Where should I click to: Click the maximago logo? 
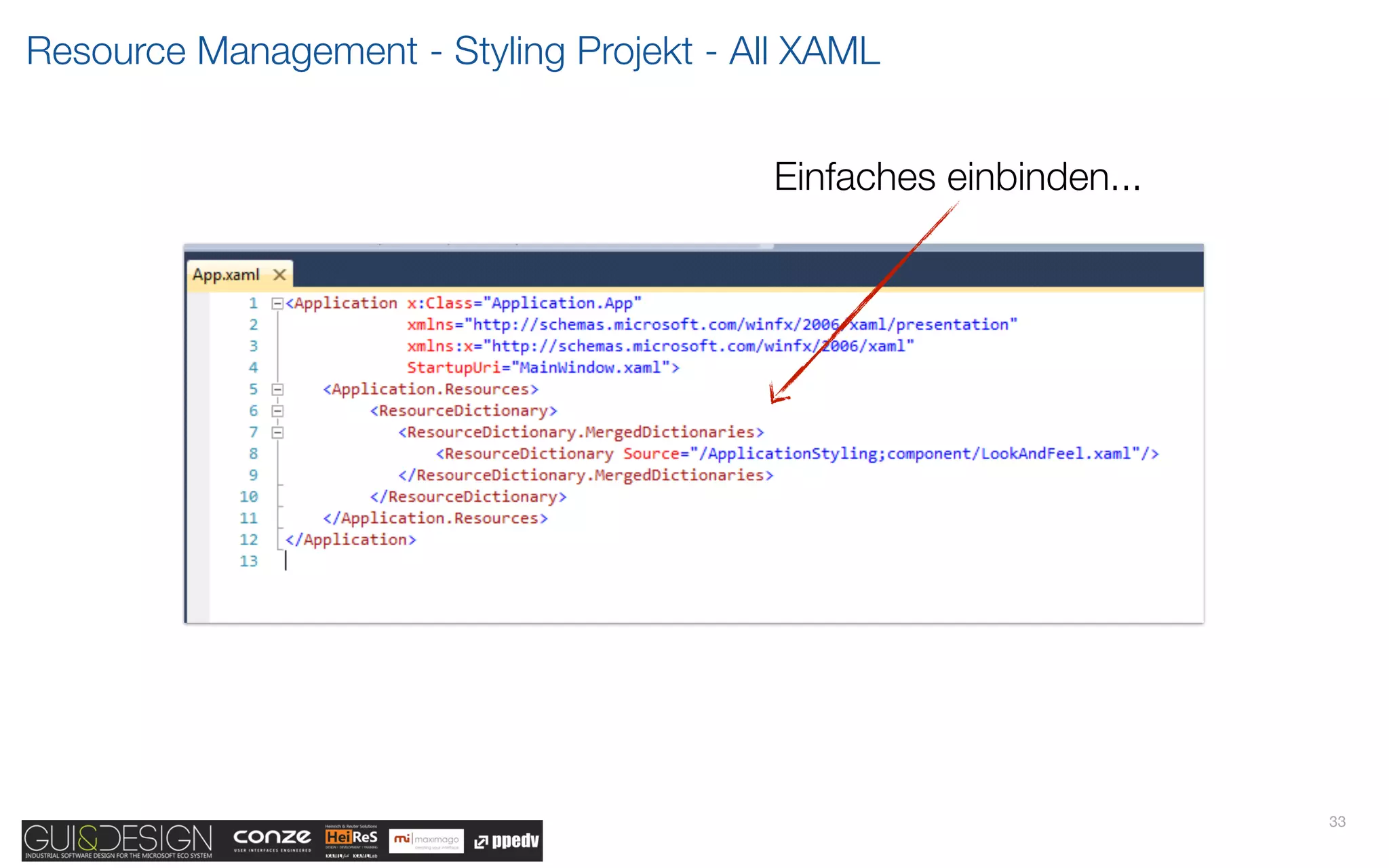(x=427, y=841)
